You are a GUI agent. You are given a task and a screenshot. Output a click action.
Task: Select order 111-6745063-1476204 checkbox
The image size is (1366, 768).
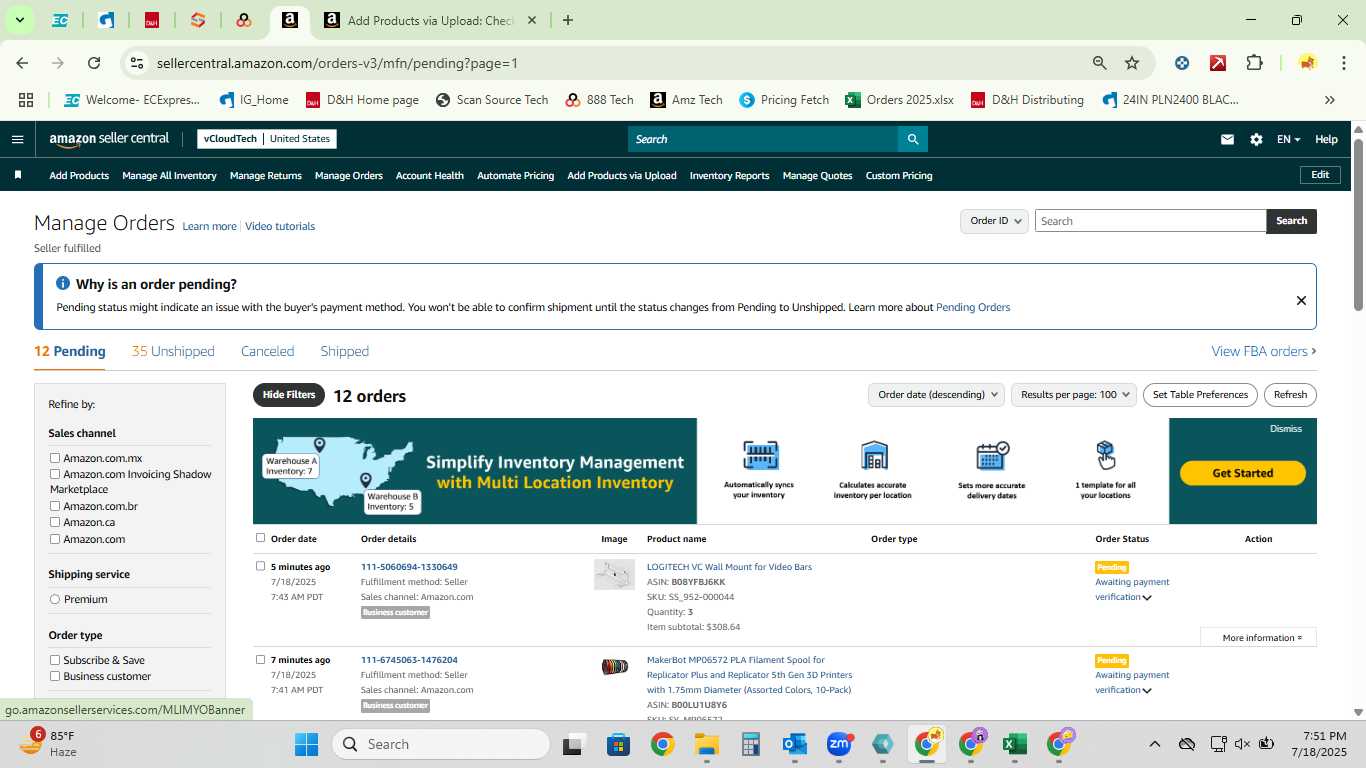[x=261, y=659]
